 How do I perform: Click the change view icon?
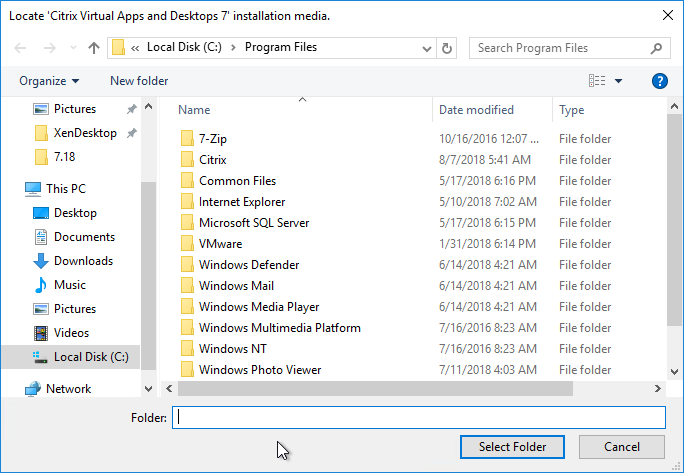(597, 81)
